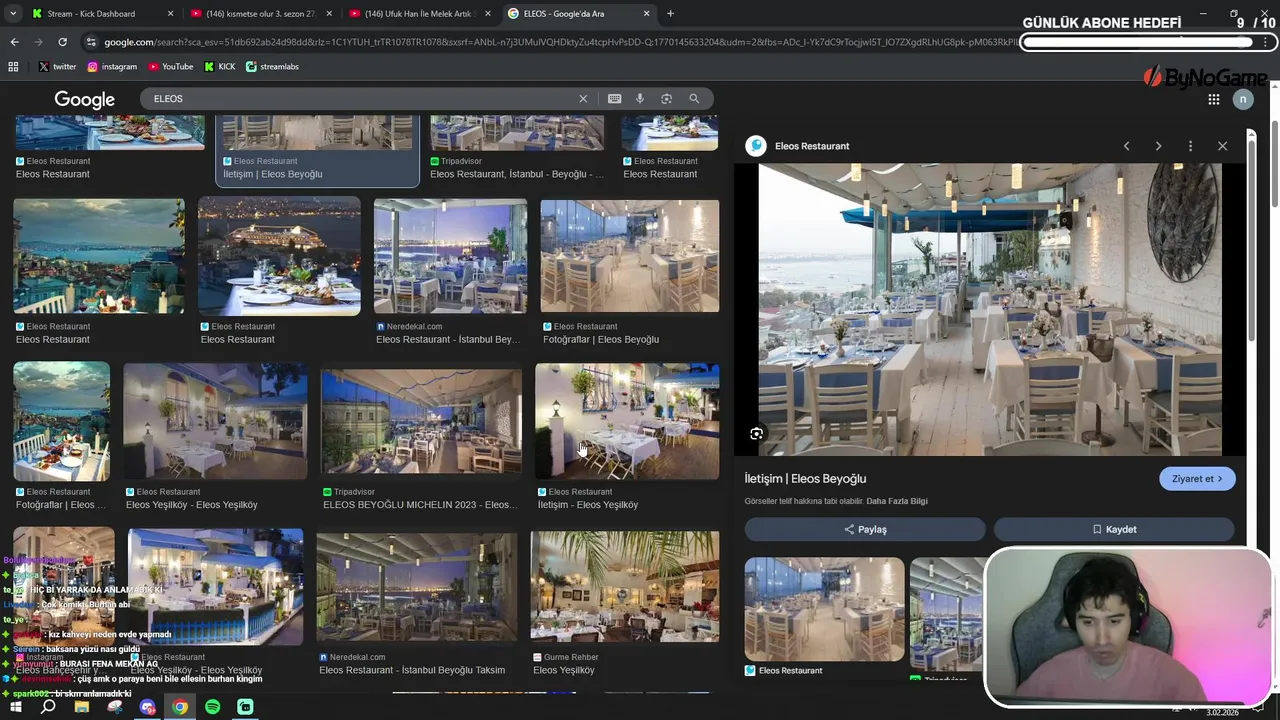Select Gurme Rehber Eleos Yeşilköy image
Viewport: 1280px width, 720px height.
[x=624, y=586]
